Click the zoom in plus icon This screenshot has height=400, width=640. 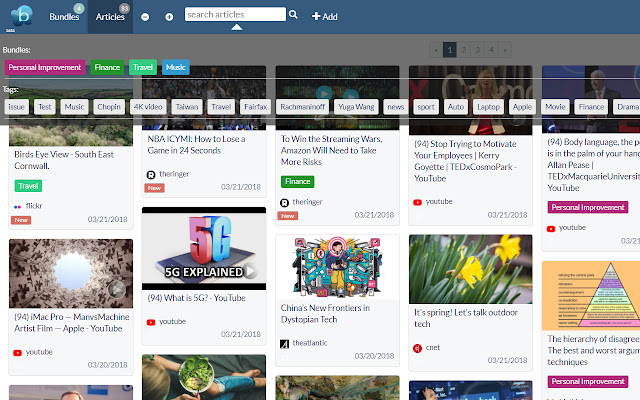(x=168, y=17)
